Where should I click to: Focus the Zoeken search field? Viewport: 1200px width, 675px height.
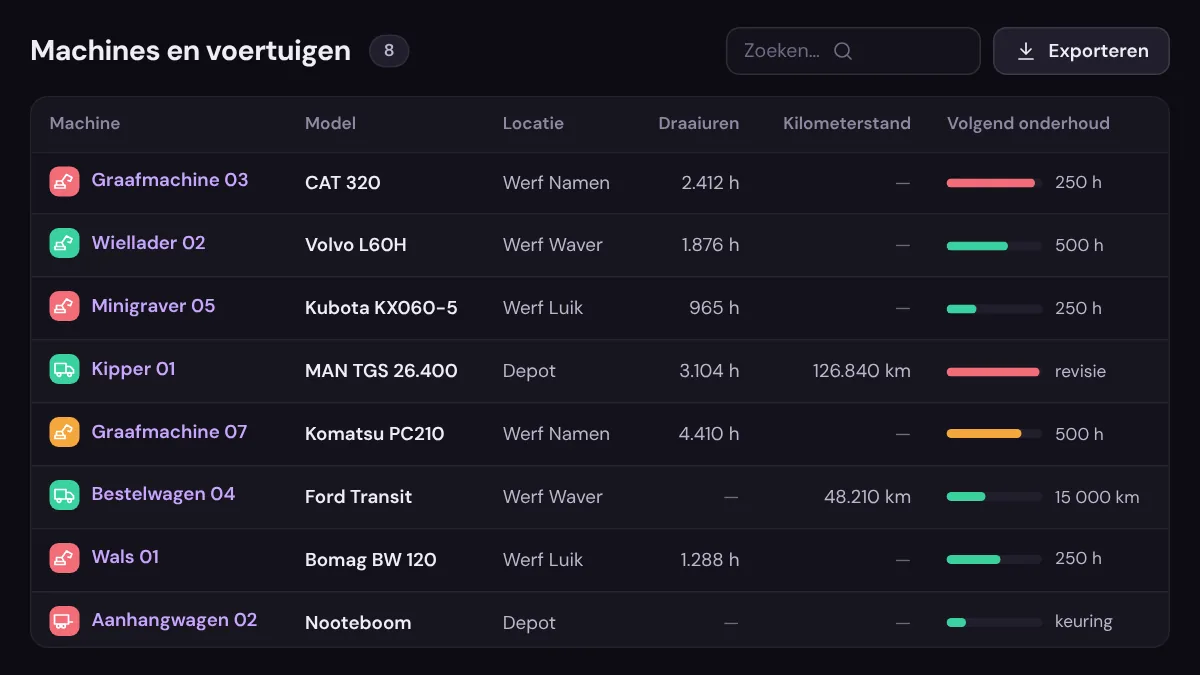tap(853, 51)
